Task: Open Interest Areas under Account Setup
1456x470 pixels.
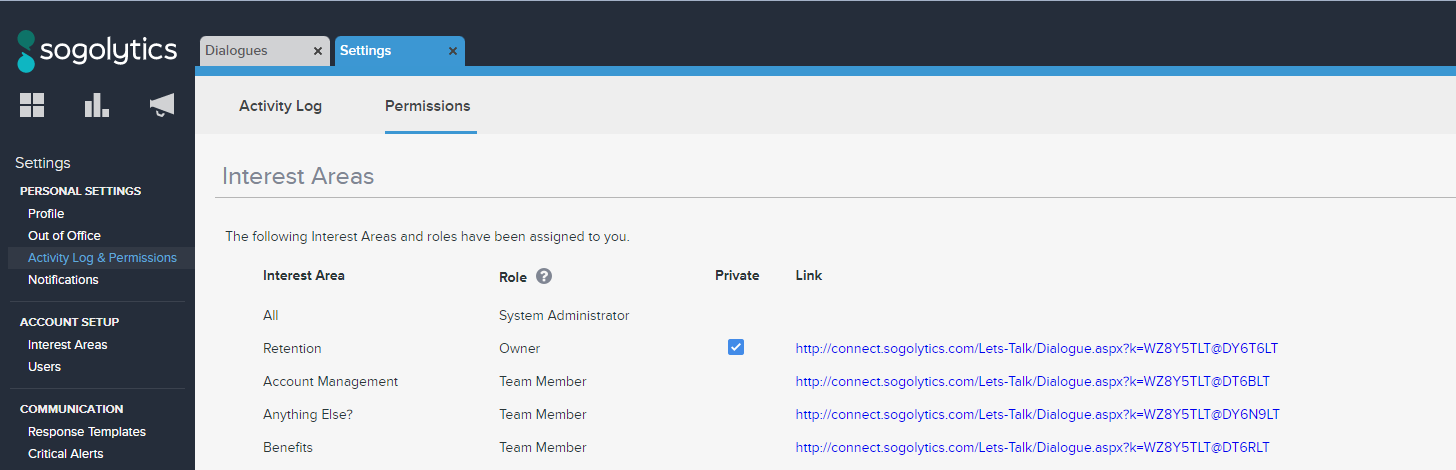Action: click(x=67, y=345)
